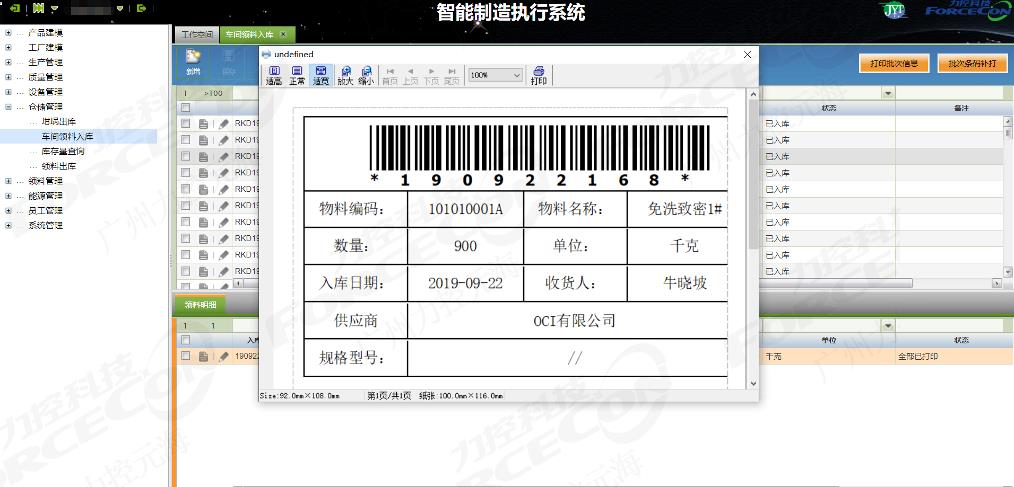Click the 第1页/共1页 status bar text

[x=389, y=396]
